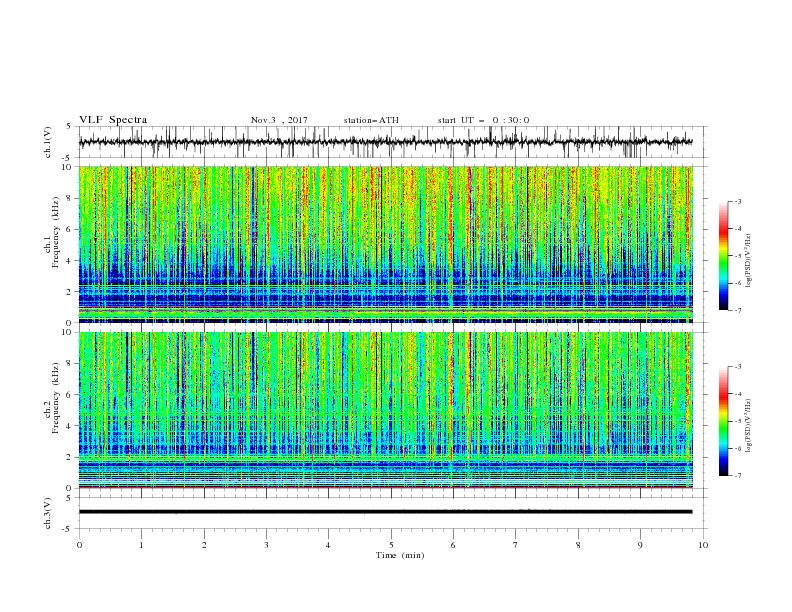Click the '6' kHz tick on ch.2 spectrogram
The image size is (792, 612).
coord(70,395)
